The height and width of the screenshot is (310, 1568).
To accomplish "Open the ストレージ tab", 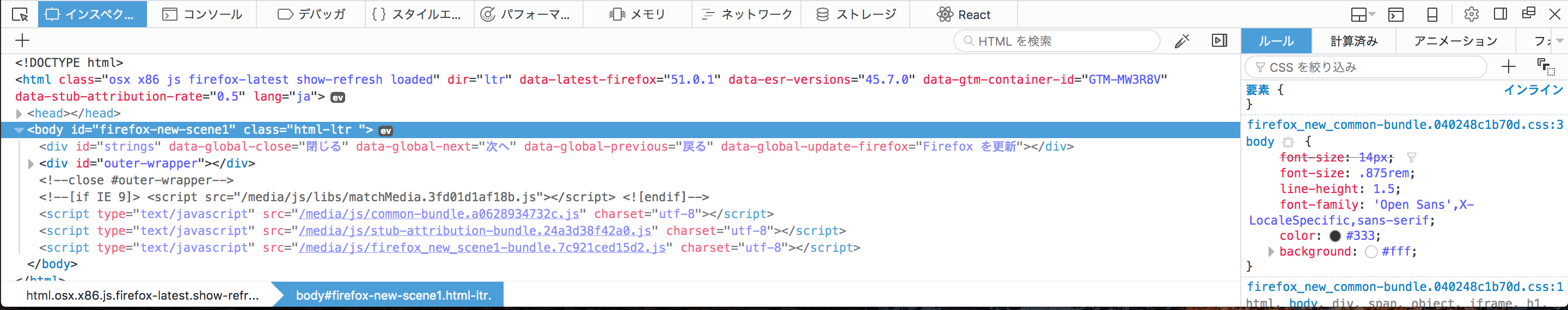I will (855, 14).
